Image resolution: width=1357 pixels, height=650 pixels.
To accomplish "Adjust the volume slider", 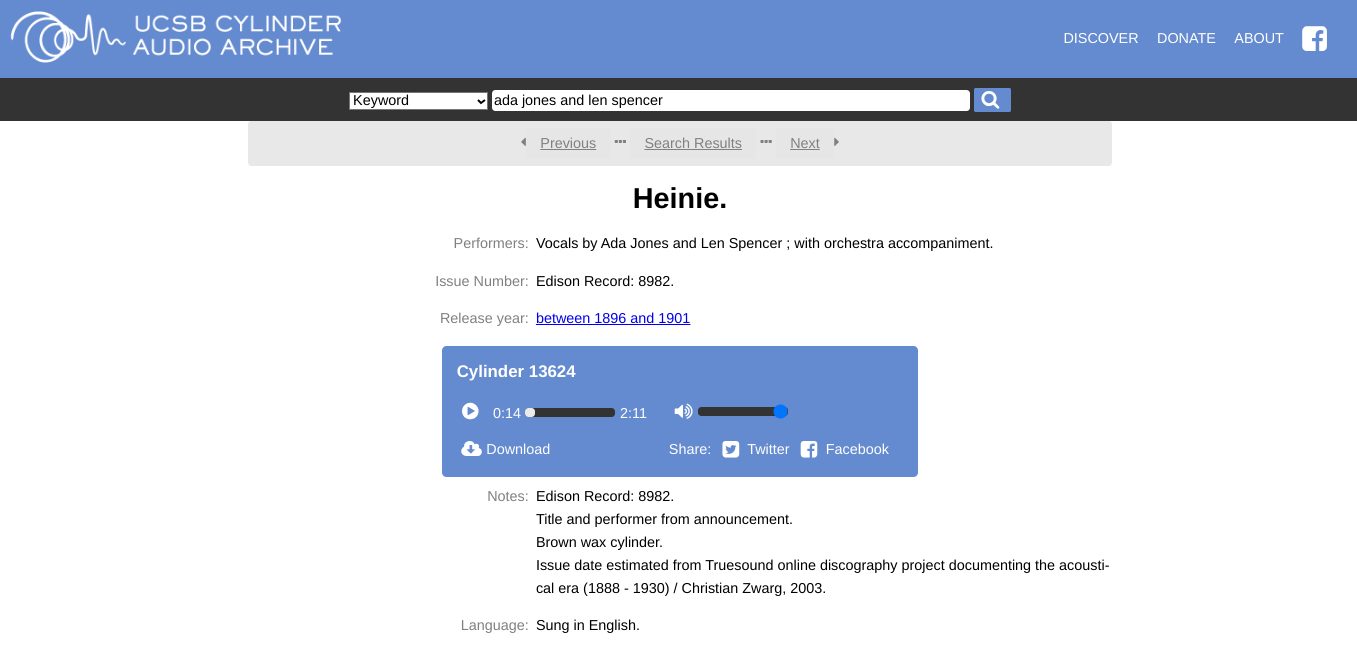I will coord(742,412).
